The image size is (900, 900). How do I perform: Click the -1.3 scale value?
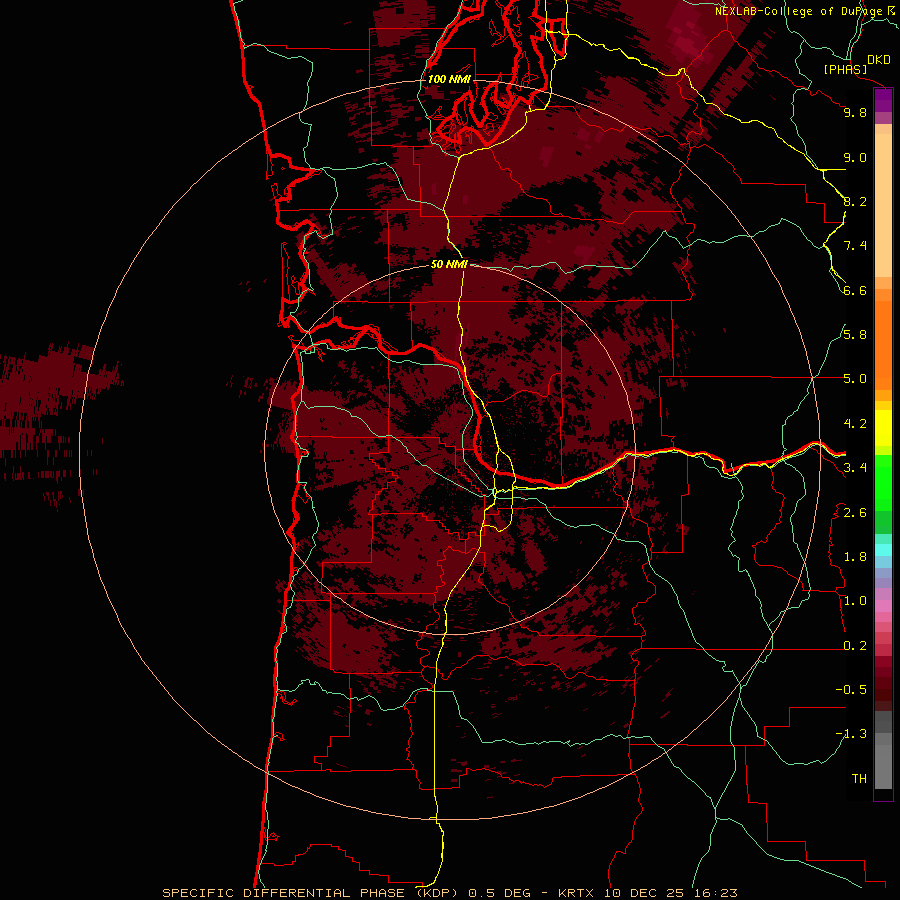851,734
